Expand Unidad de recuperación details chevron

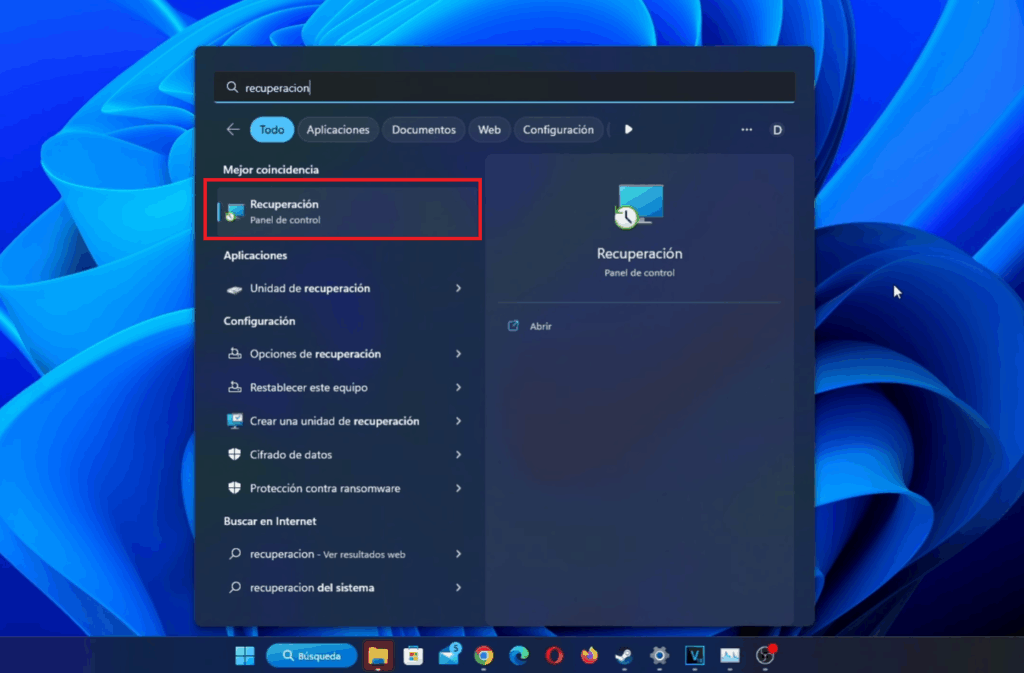tap(458, 288)
